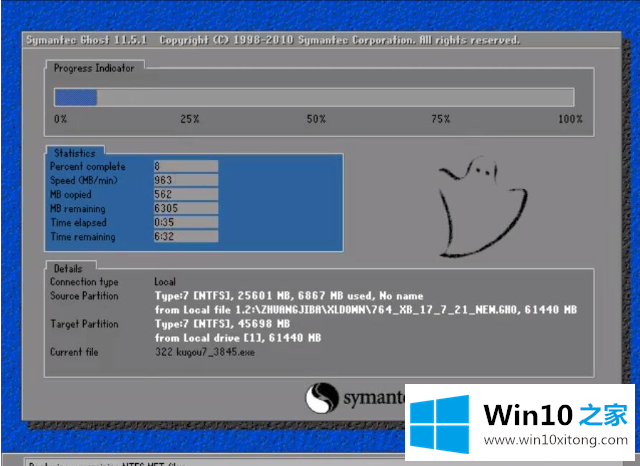
Task: Click the Speed (MB/min) label
Action: [x=84, y=180]
